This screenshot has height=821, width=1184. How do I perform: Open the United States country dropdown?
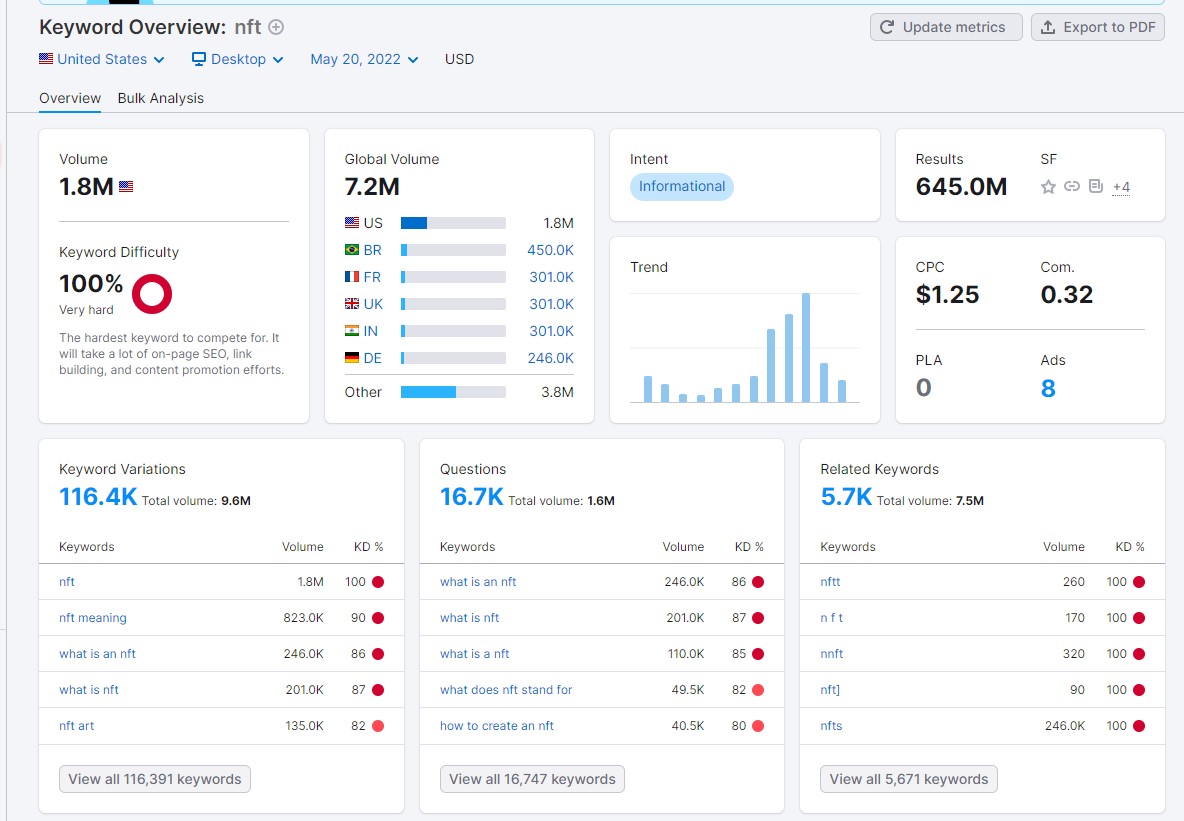click(x=102, y=59)
